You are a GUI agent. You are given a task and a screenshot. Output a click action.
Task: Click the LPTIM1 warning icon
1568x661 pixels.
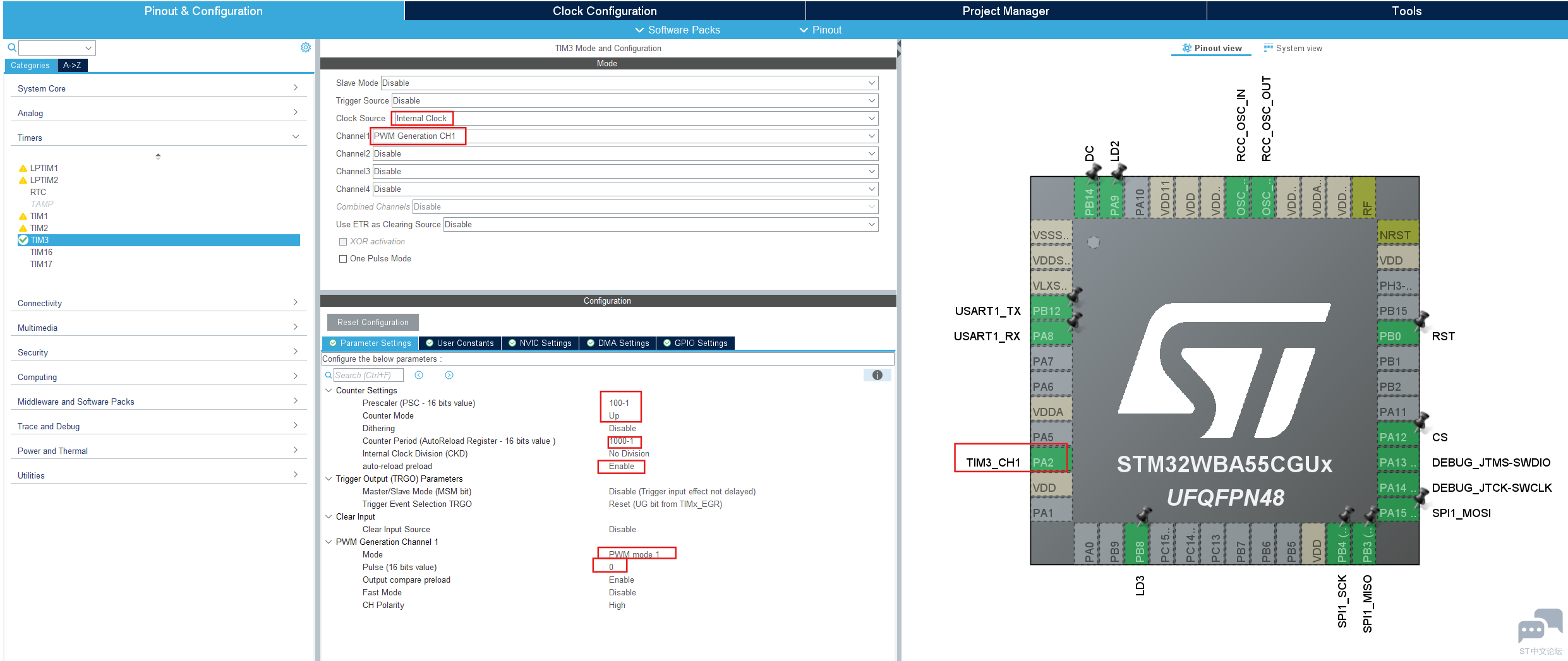pos(23,169)
